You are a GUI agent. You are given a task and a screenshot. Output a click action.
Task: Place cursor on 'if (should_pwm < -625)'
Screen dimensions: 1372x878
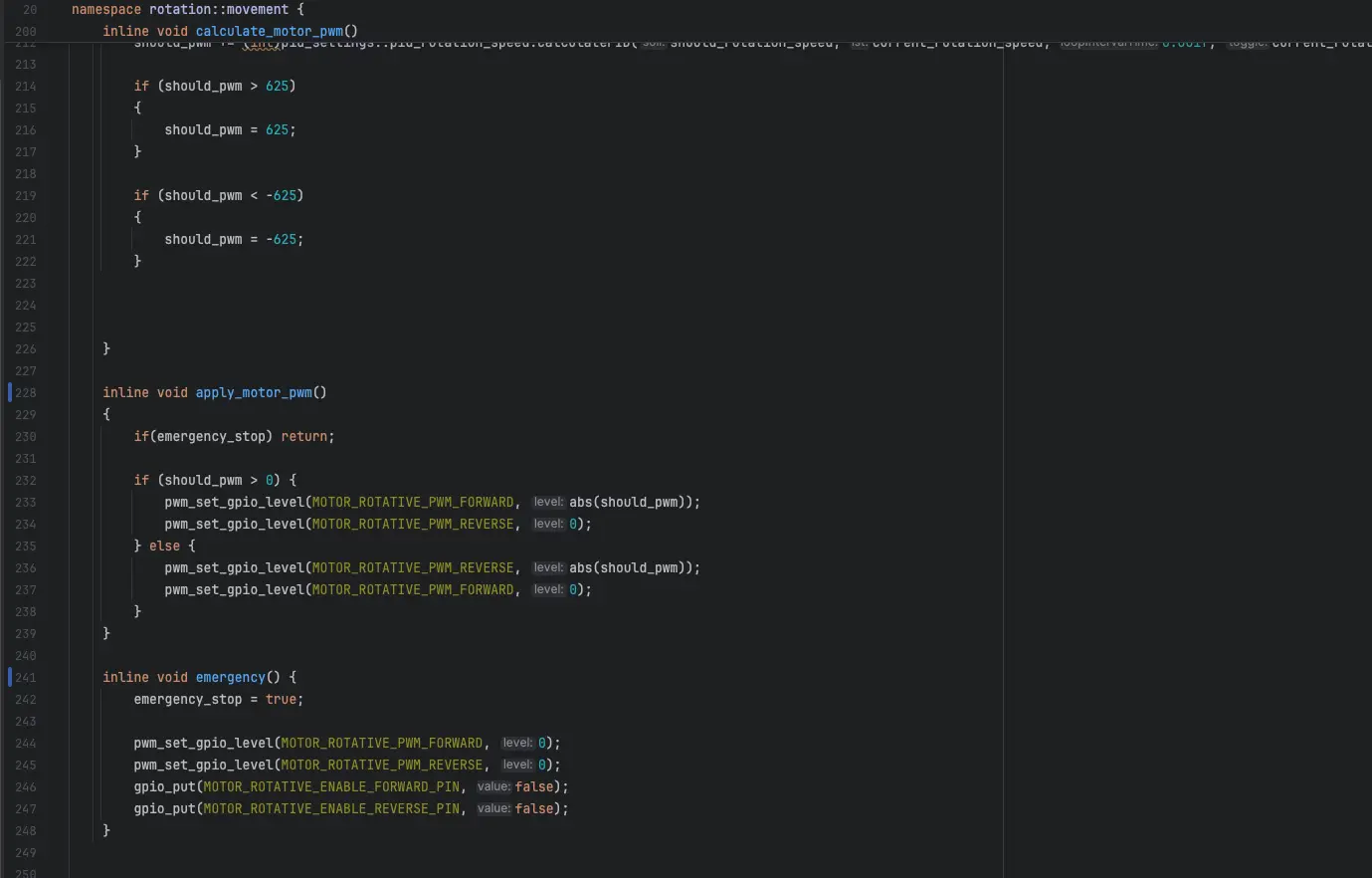pyautogui.click(x=219, y=196)
